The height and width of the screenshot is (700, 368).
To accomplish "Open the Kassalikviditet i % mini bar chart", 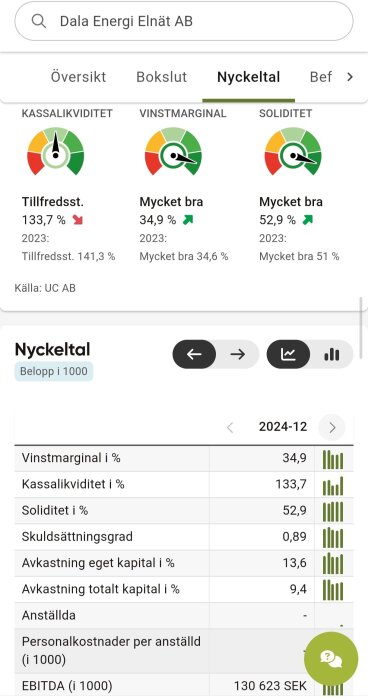I will [x=333, y=485].
